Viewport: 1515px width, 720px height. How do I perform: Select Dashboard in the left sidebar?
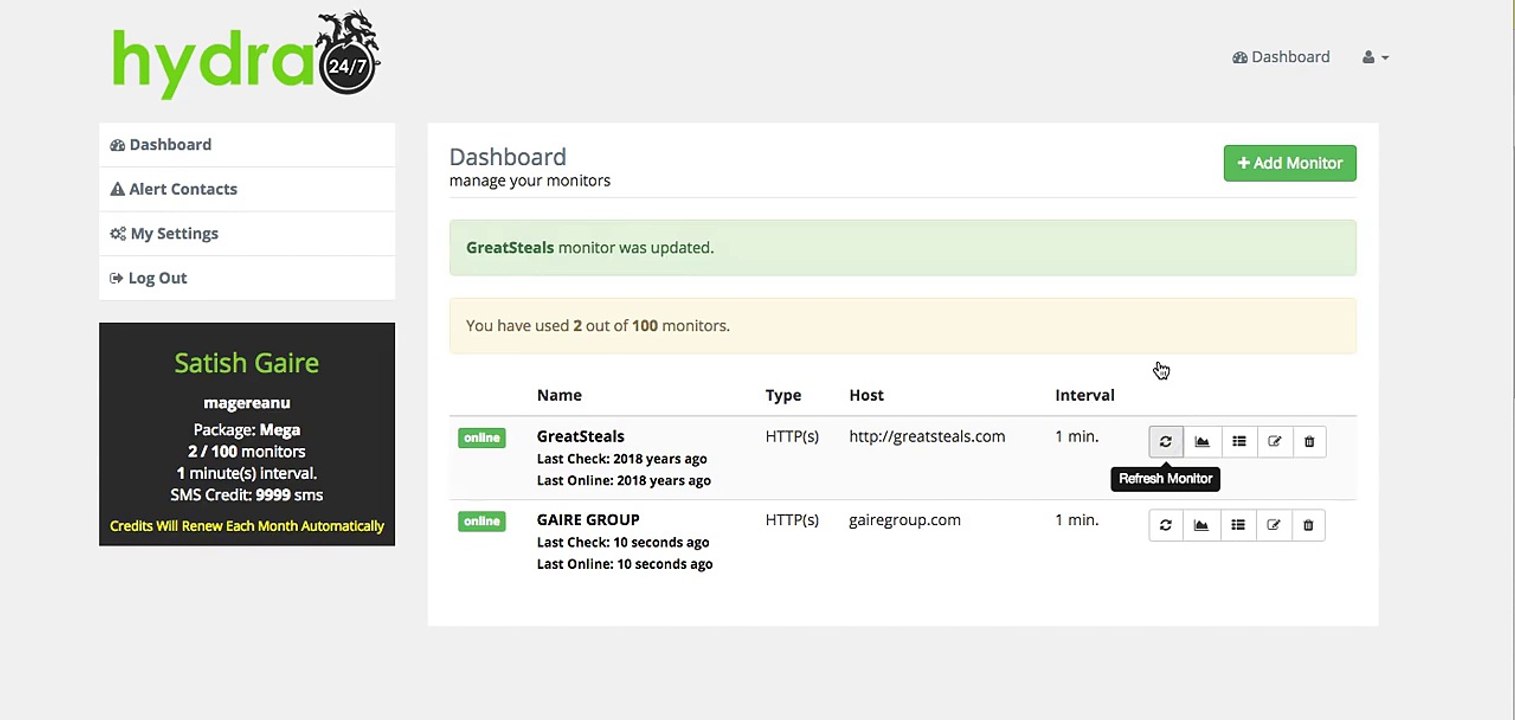point(247,145)
